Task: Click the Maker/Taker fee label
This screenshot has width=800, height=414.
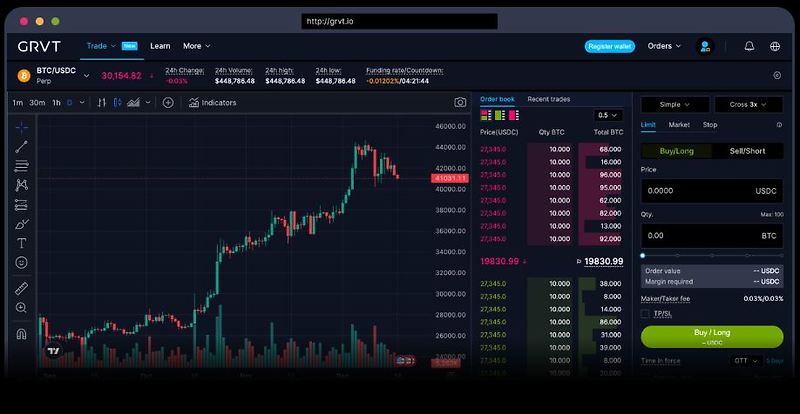Action: pos(665,299)
